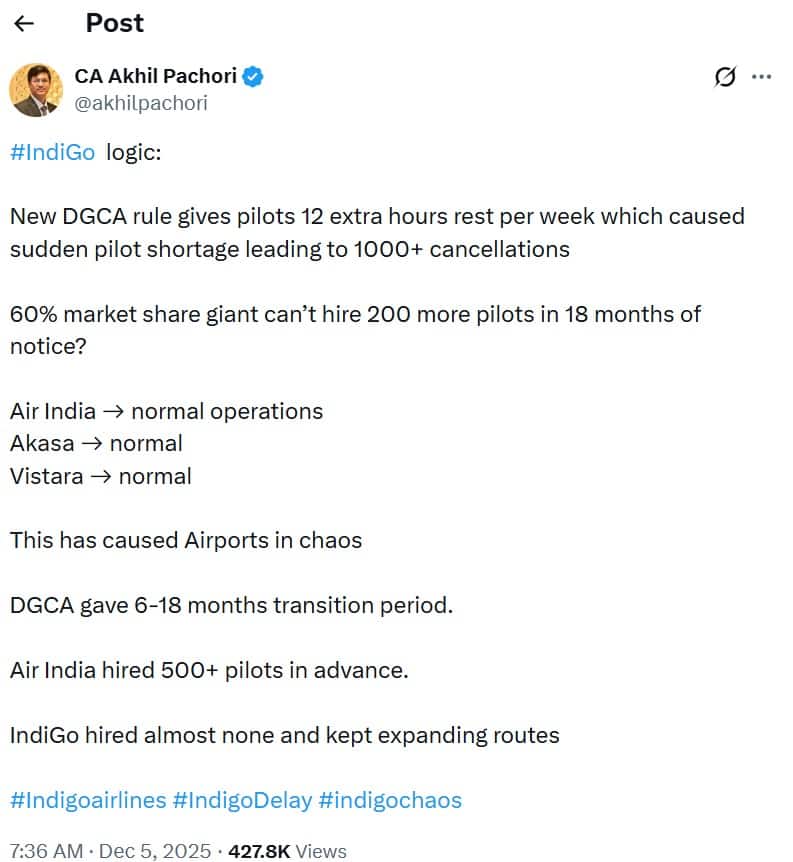The width and height of the screenshot is (793, 862).
Task: Click the blue verified badge
Action: (254, 76)
